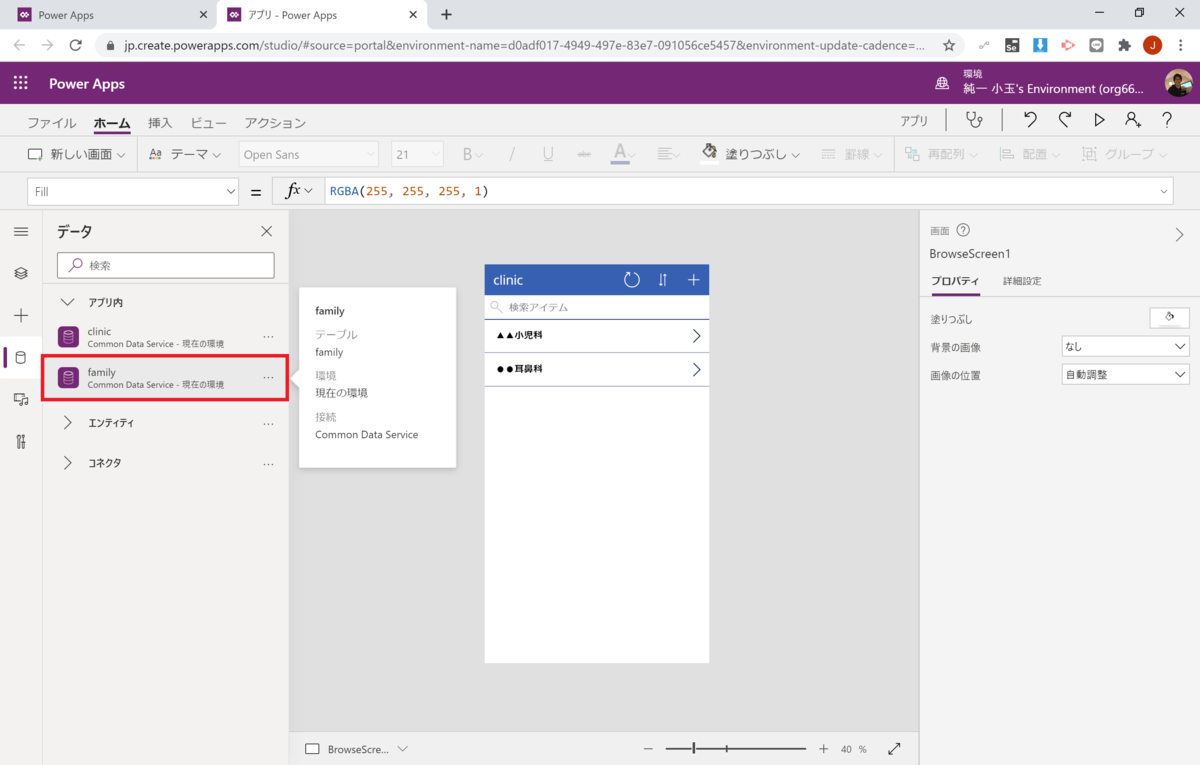Select the プロパティ tab
Viewport: 1200px width, 765px height.
click(x=955, y=282)
